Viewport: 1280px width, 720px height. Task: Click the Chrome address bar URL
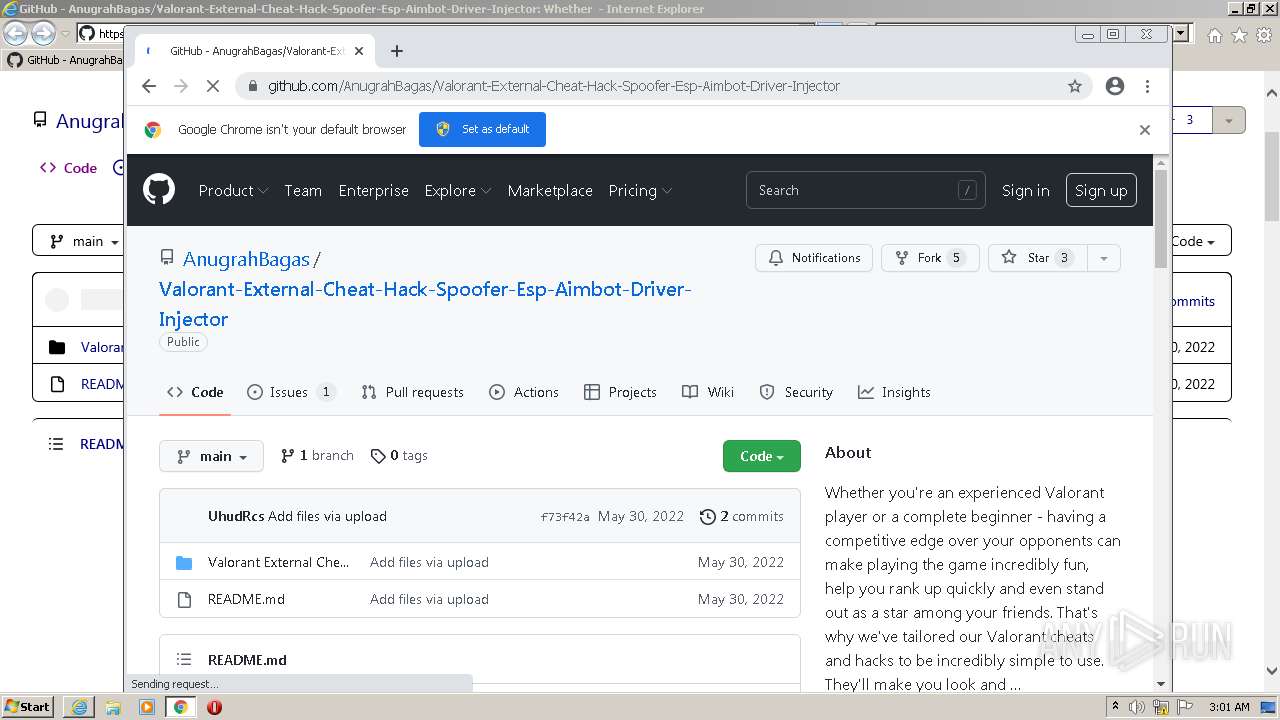(554, 86)
